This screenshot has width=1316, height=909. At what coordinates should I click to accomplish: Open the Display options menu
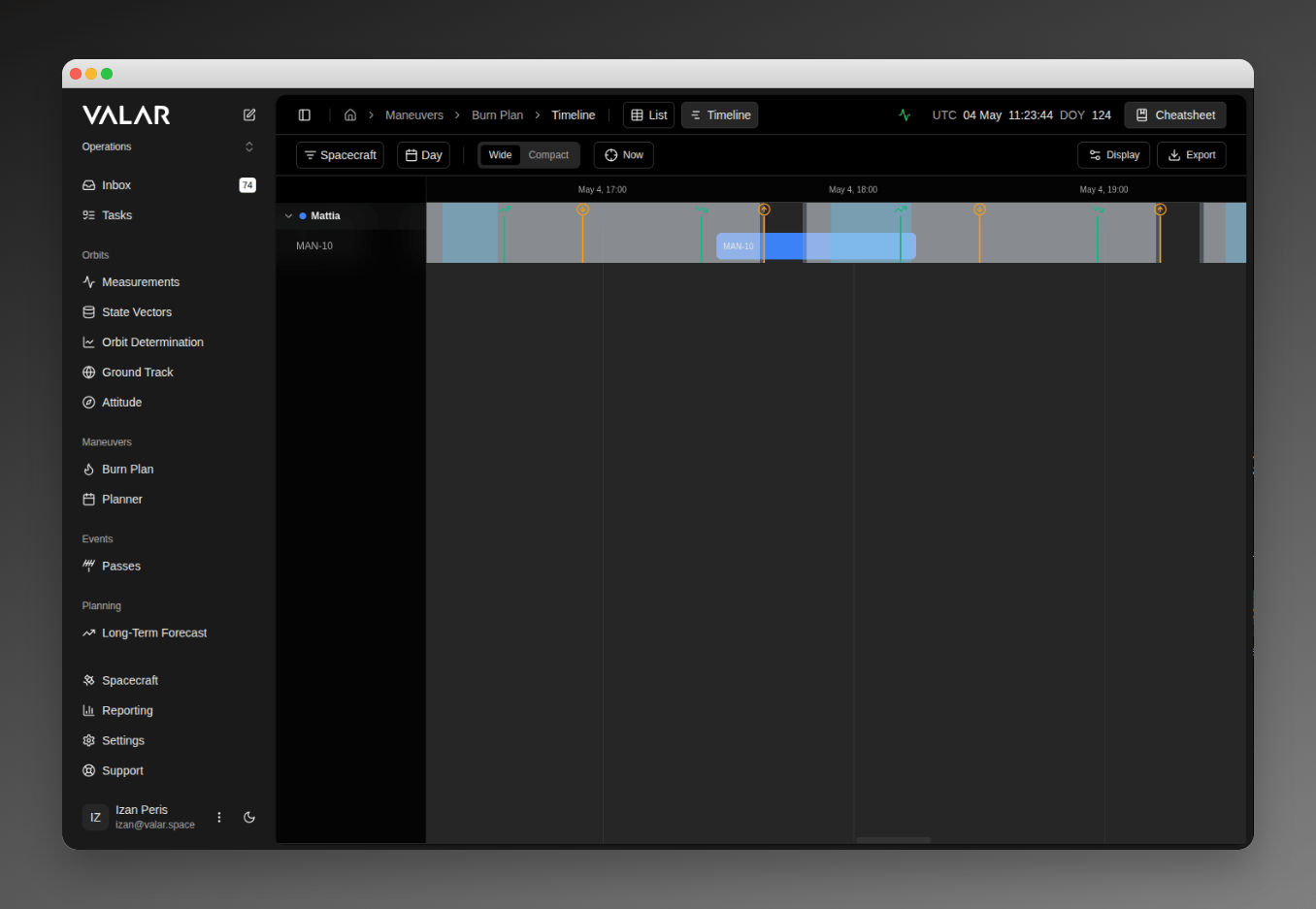[x=1114, y=155]
